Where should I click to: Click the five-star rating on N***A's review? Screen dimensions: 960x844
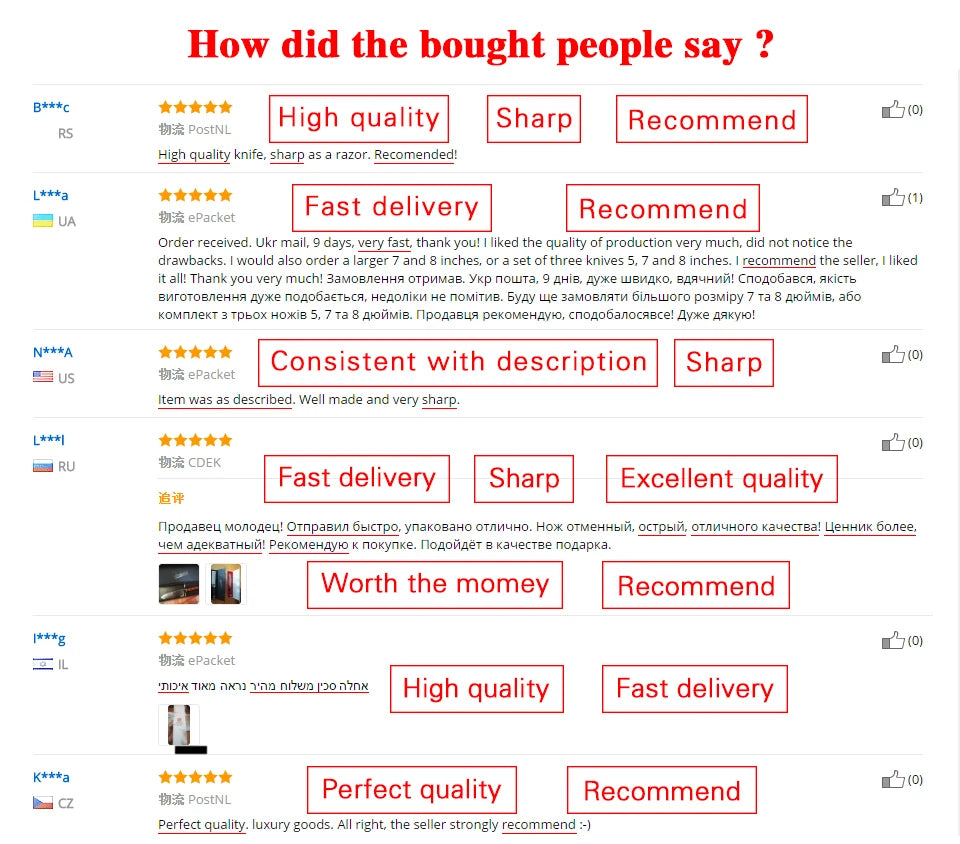pos(195,352)
